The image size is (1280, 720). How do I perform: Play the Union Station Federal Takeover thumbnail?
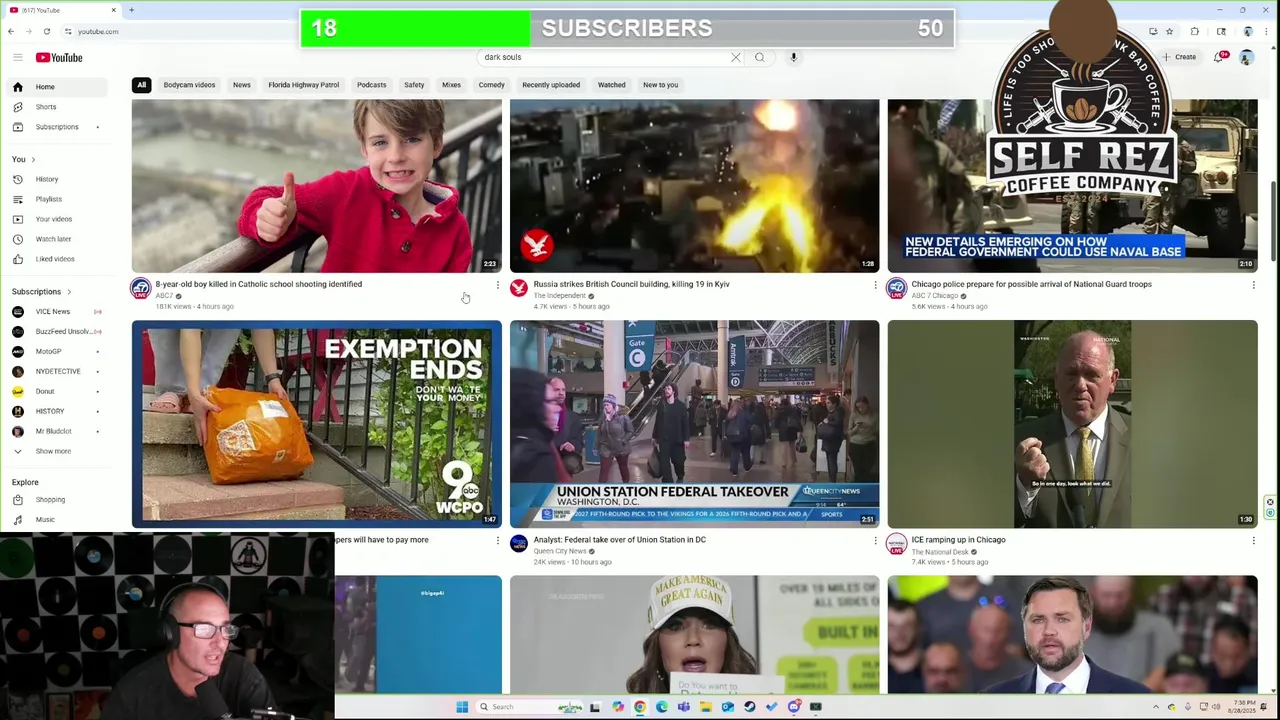click(695, 424)
